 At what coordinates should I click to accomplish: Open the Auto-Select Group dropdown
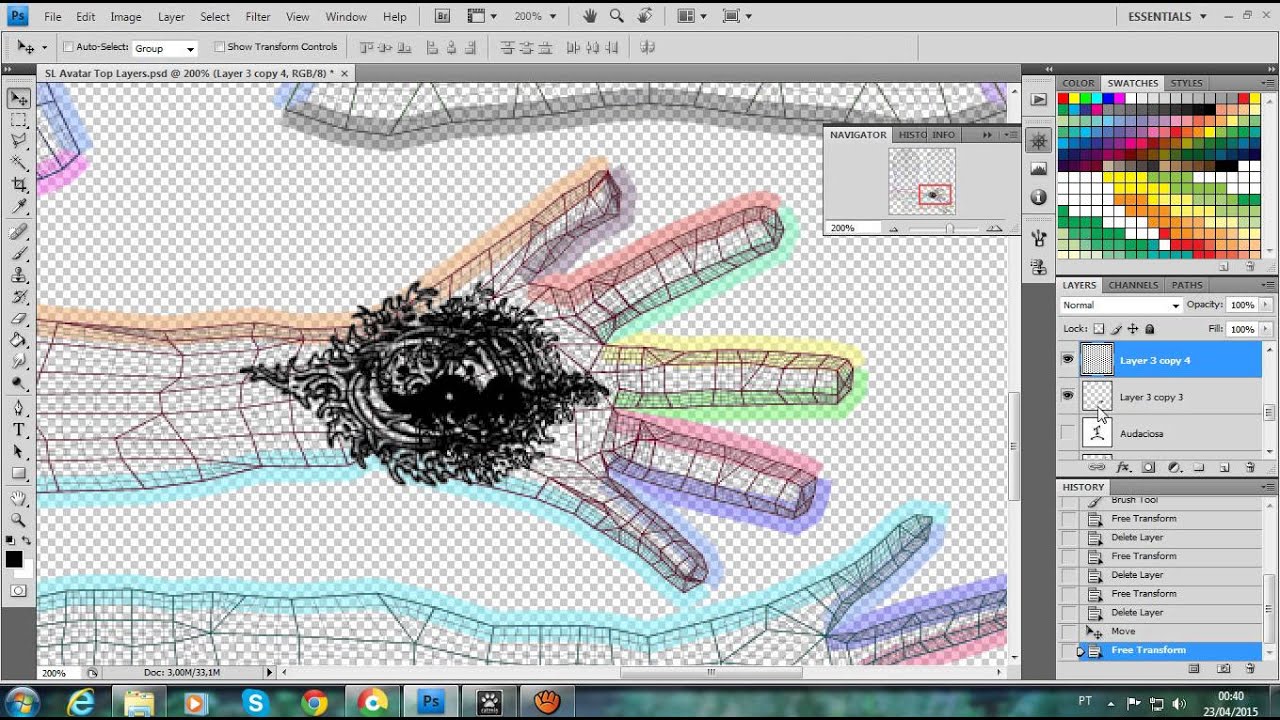pos(165,48)
